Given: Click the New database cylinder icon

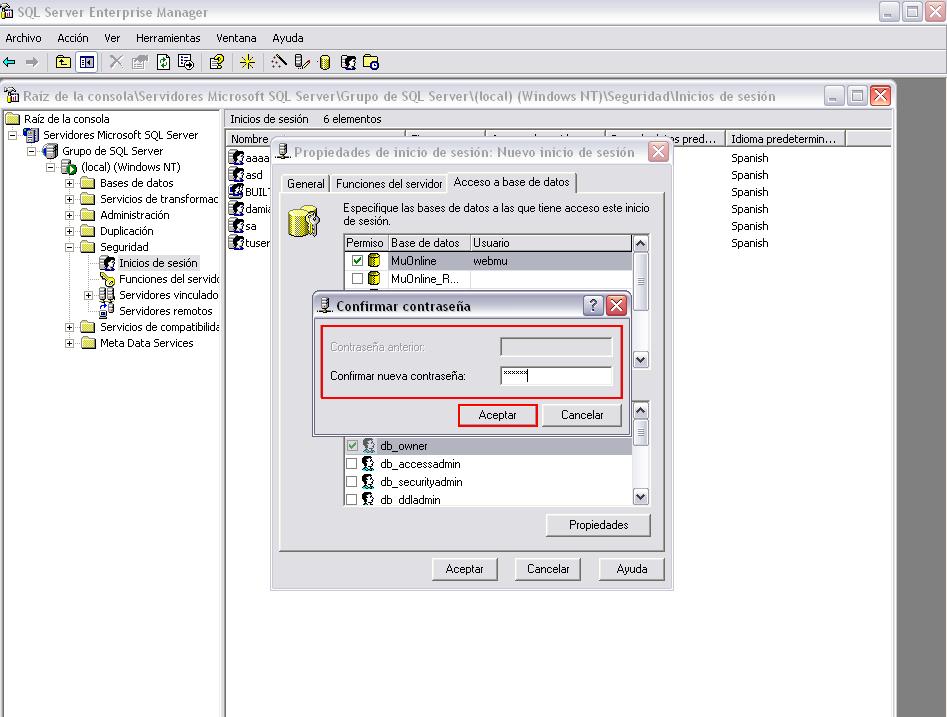Looking at the screenshot, I should click(x=324, y=62).
